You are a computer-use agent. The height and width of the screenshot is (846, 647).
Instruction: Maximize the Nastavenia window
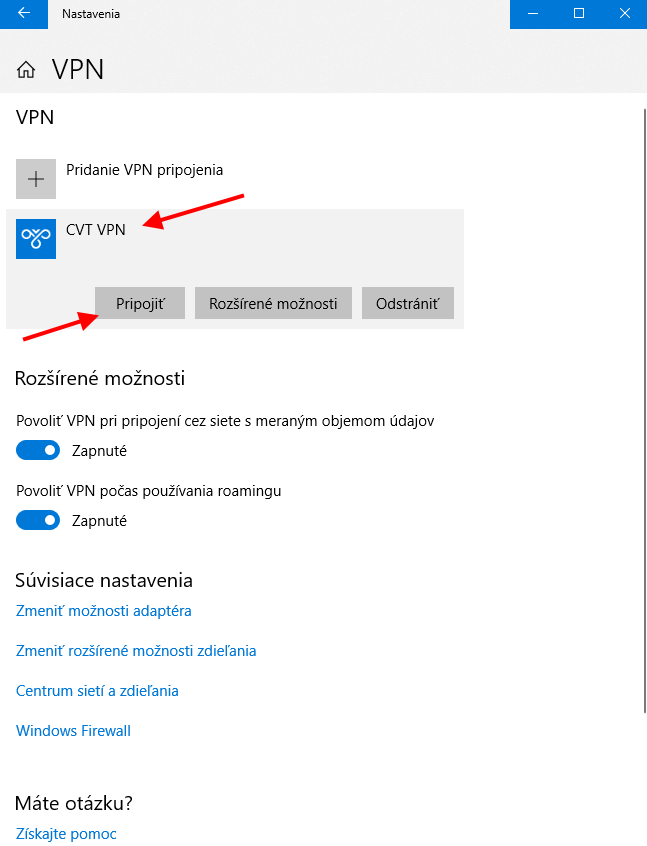(578, 13)
